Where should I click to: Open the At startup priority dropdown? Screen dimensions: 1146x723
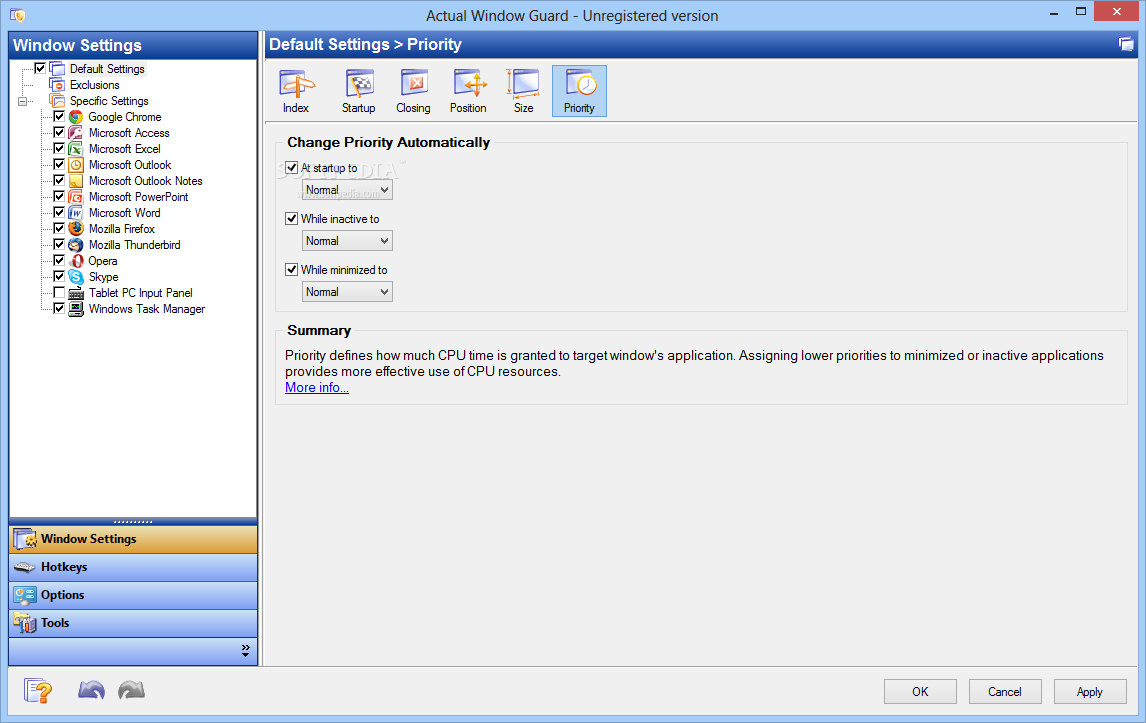point(347,190)
